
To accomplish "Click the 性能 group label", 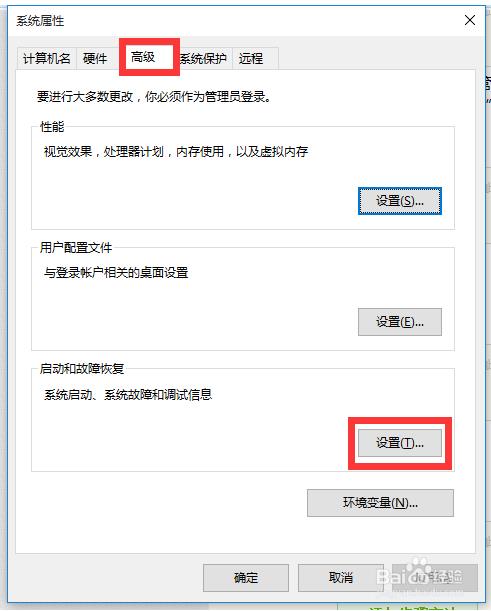I will coord(52,127).
